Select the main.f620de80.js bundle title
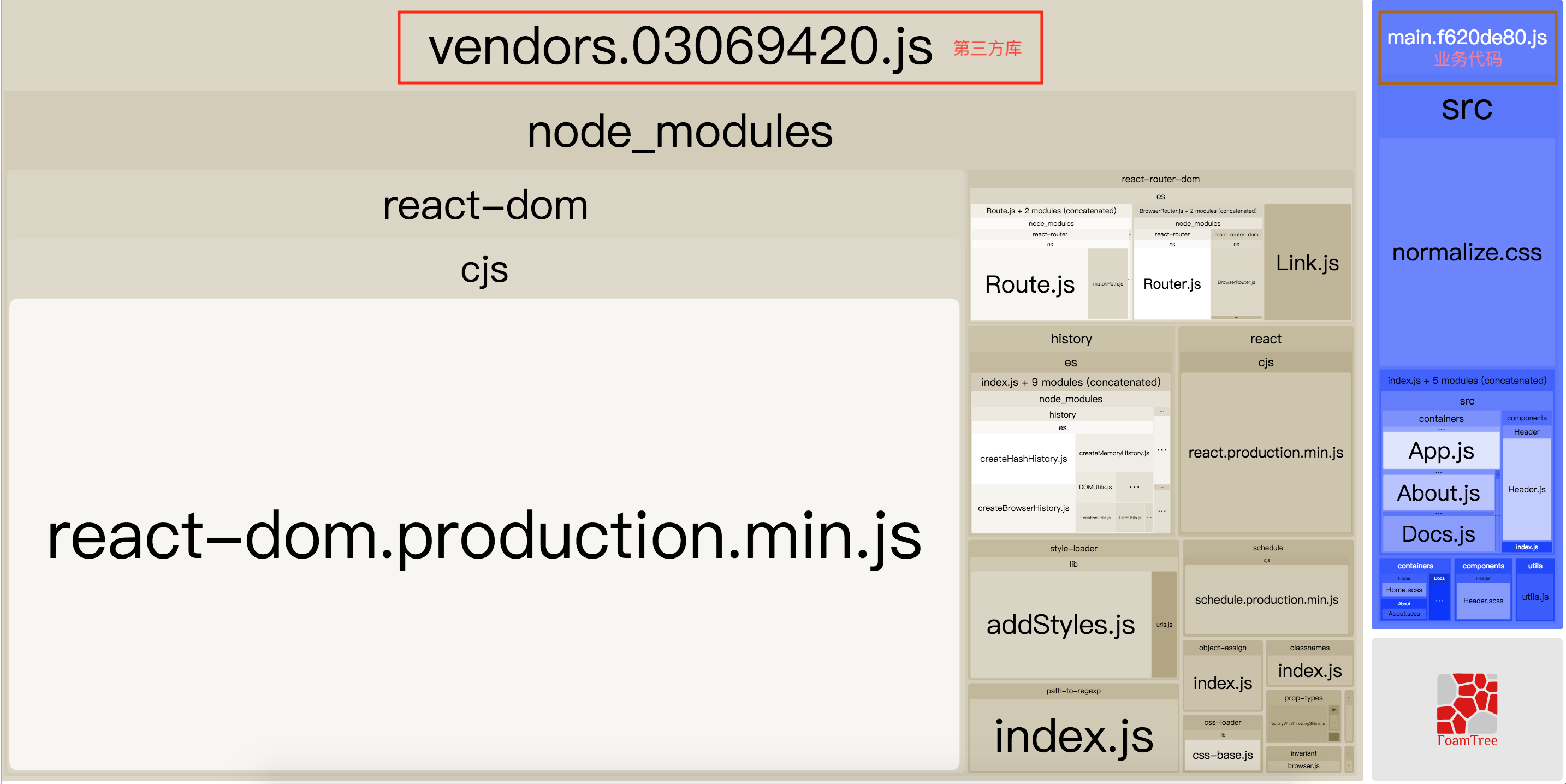This screenshot has height=784, width=1566. pyautogui.click(x=1466, y=38)
